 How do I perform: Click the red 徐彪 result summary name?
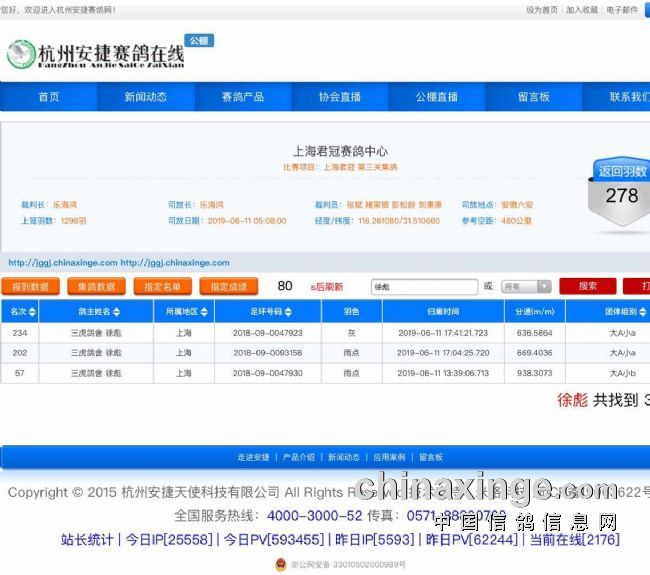click(x=572, y=400)
